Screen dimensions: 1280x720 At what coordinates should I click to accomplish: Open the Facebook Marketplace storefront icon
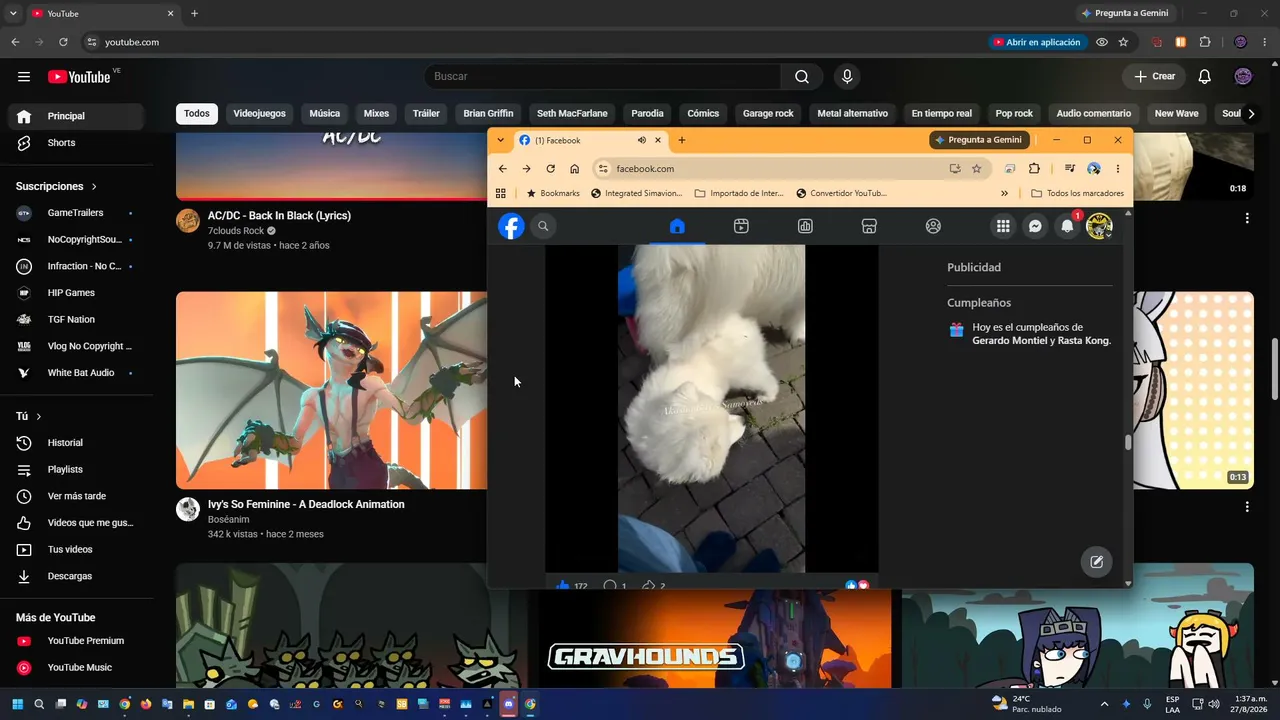click(x=869, y=226)
